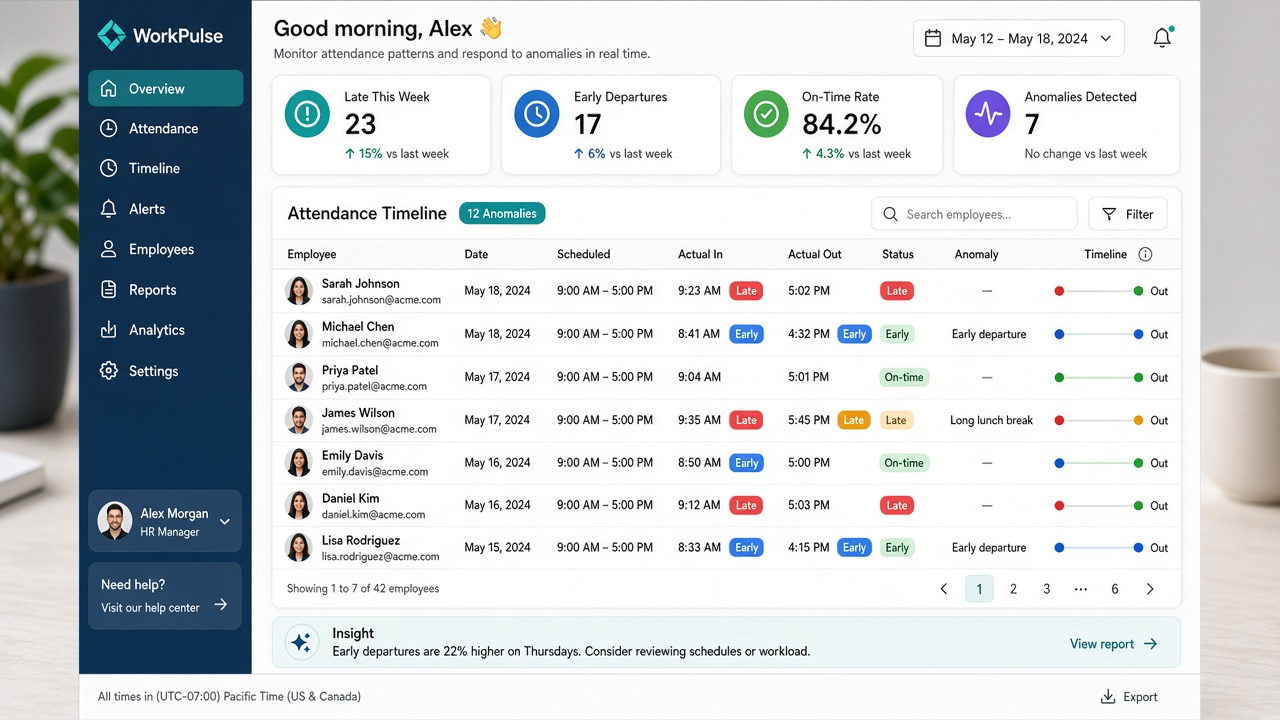
Task: Go to the next pagination page arrow
Action: [x=1150, y=589]
